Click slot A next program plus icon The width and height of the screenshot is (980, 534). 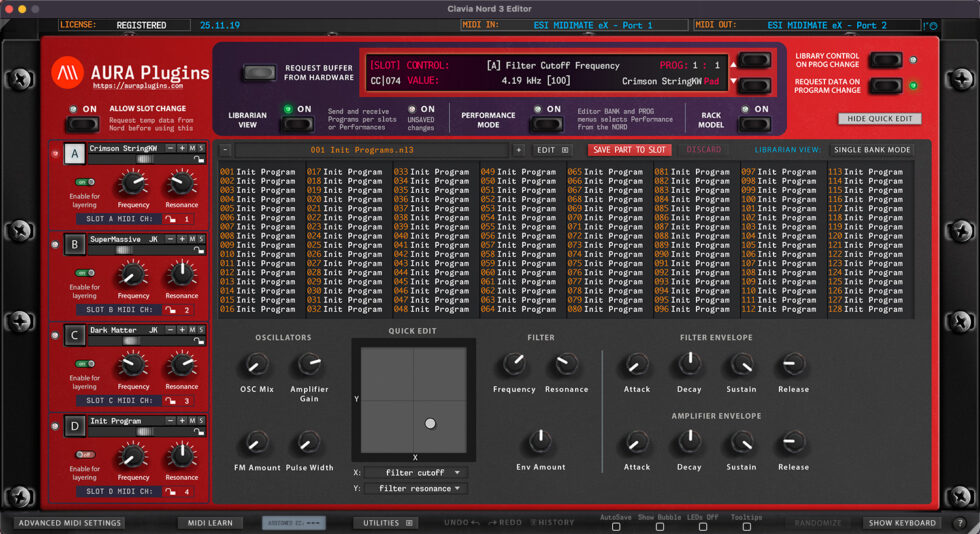pyautogui.click(x=182, y=148)
